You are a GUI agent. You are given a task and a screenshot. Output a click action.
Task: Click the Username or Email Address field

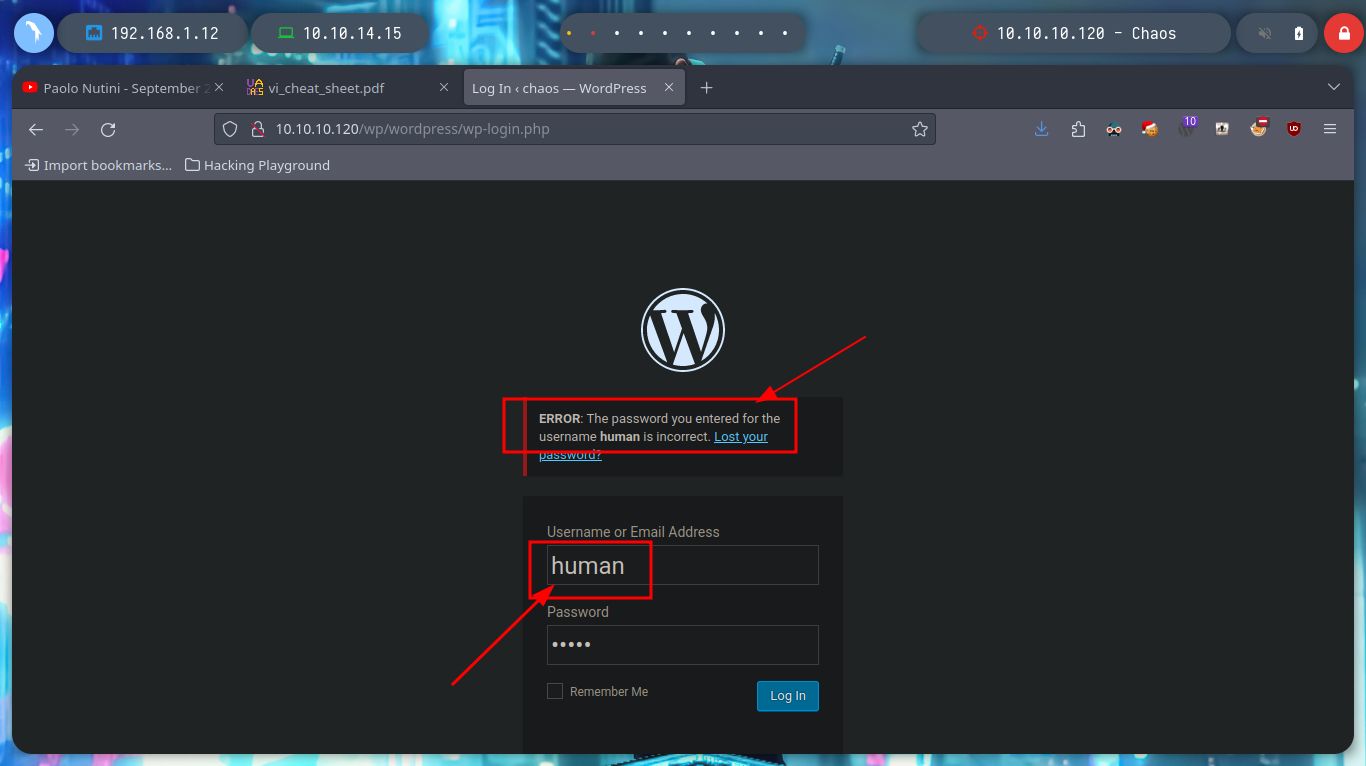(x=683, y=565)
